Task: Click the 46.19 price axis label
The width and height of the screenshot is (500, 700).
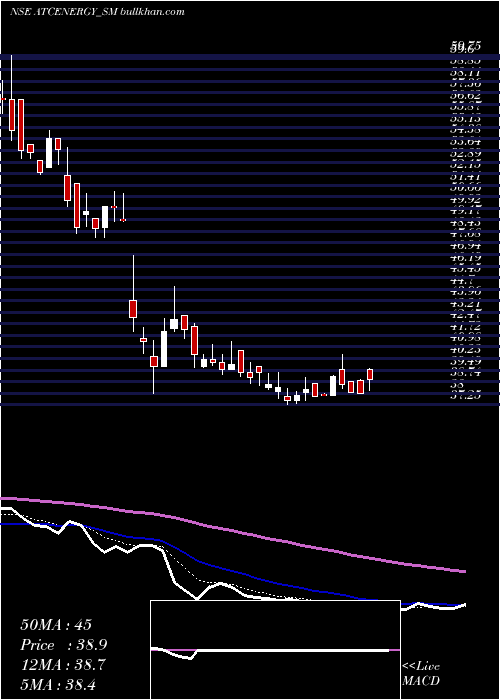Action: [x=465, y=258]
